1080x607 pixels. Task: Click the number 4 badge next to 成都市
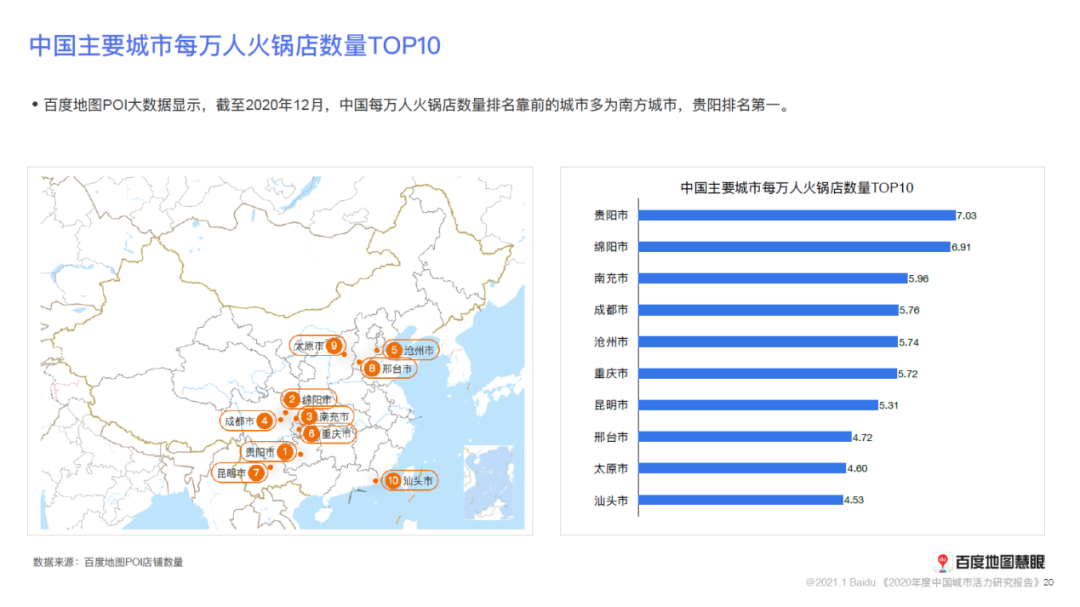tap(263, 421)
